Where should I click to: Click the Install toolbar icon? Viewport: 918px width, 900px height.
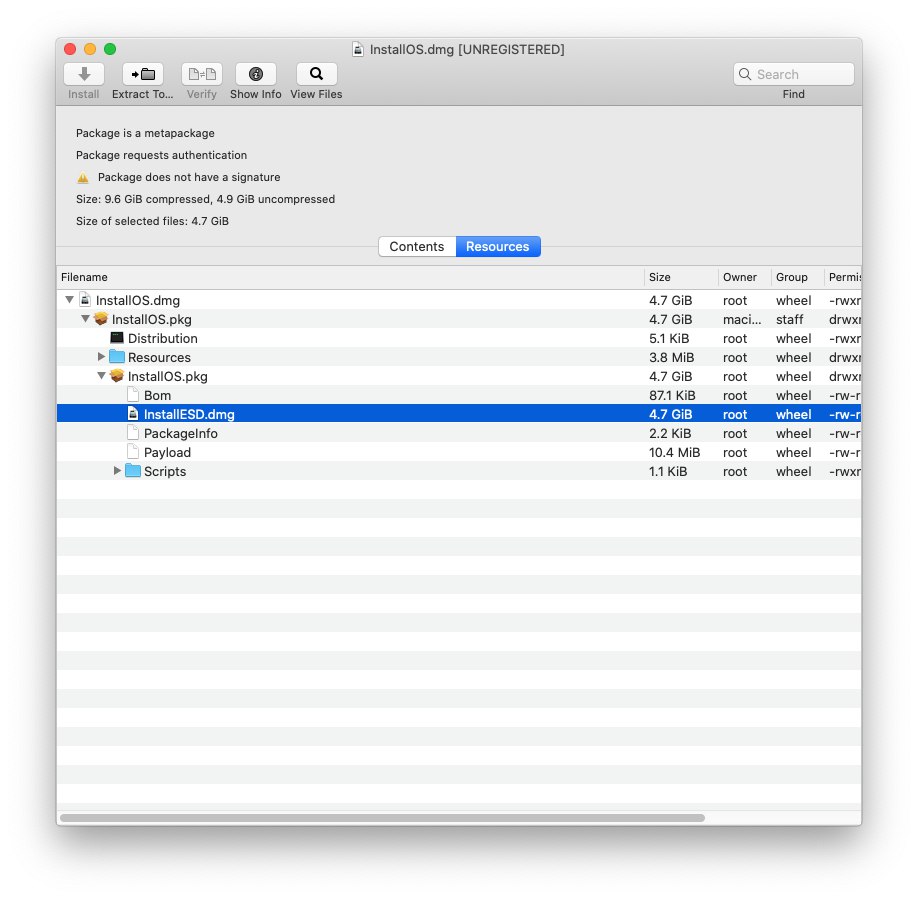pos(84,74)
